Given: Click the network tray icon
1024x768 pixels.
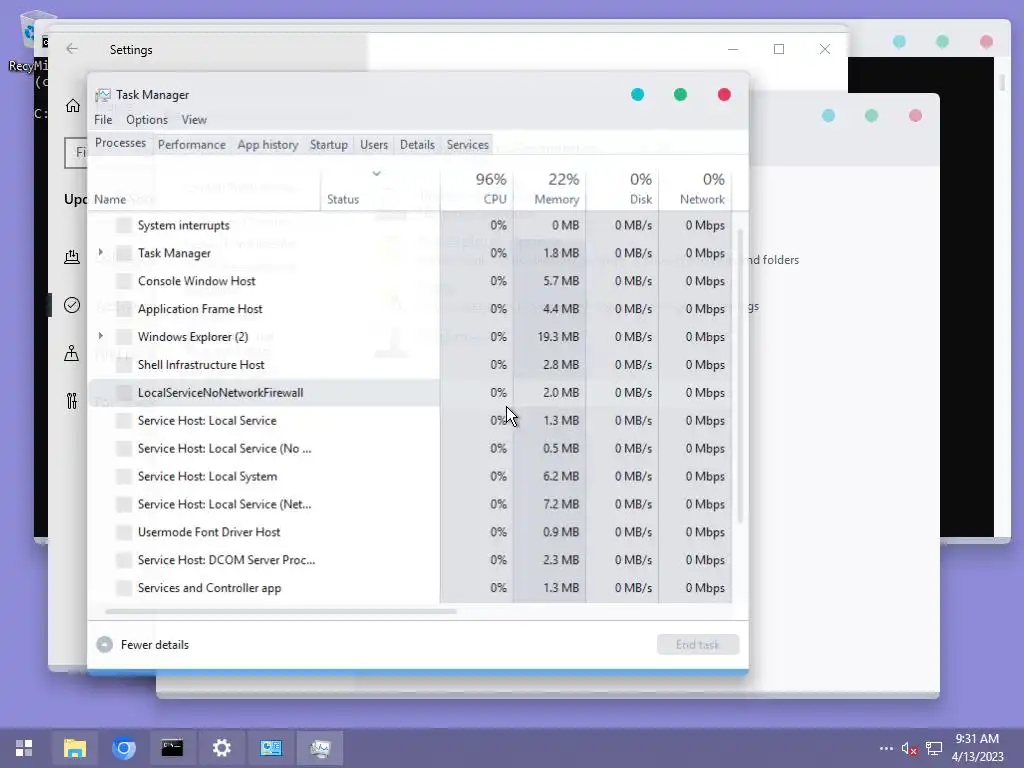Looking at the screenshot, I should (935, 748).
